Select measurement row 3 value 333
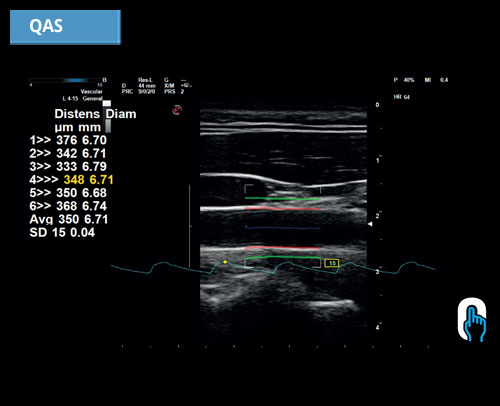 coord(67,166)
